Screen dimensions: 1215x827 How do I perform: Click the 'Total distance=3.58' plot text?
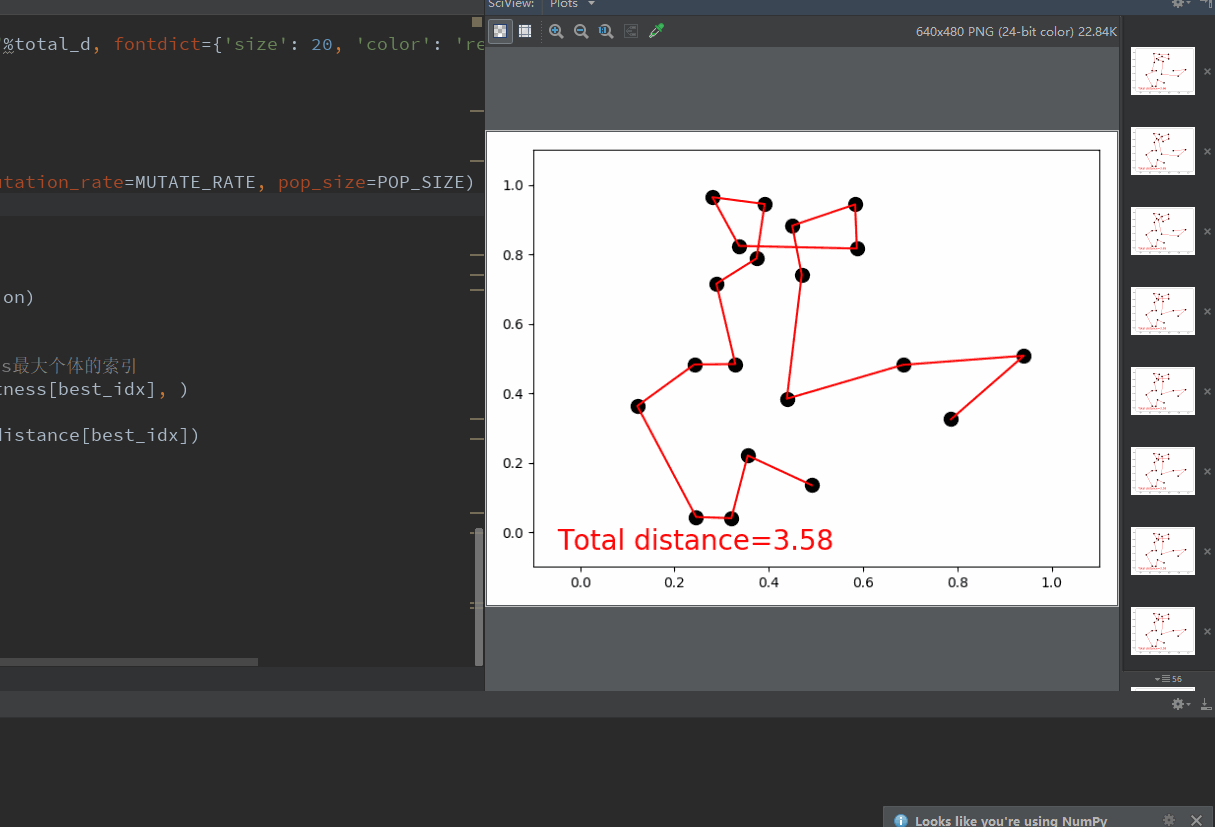coord(695,540)
